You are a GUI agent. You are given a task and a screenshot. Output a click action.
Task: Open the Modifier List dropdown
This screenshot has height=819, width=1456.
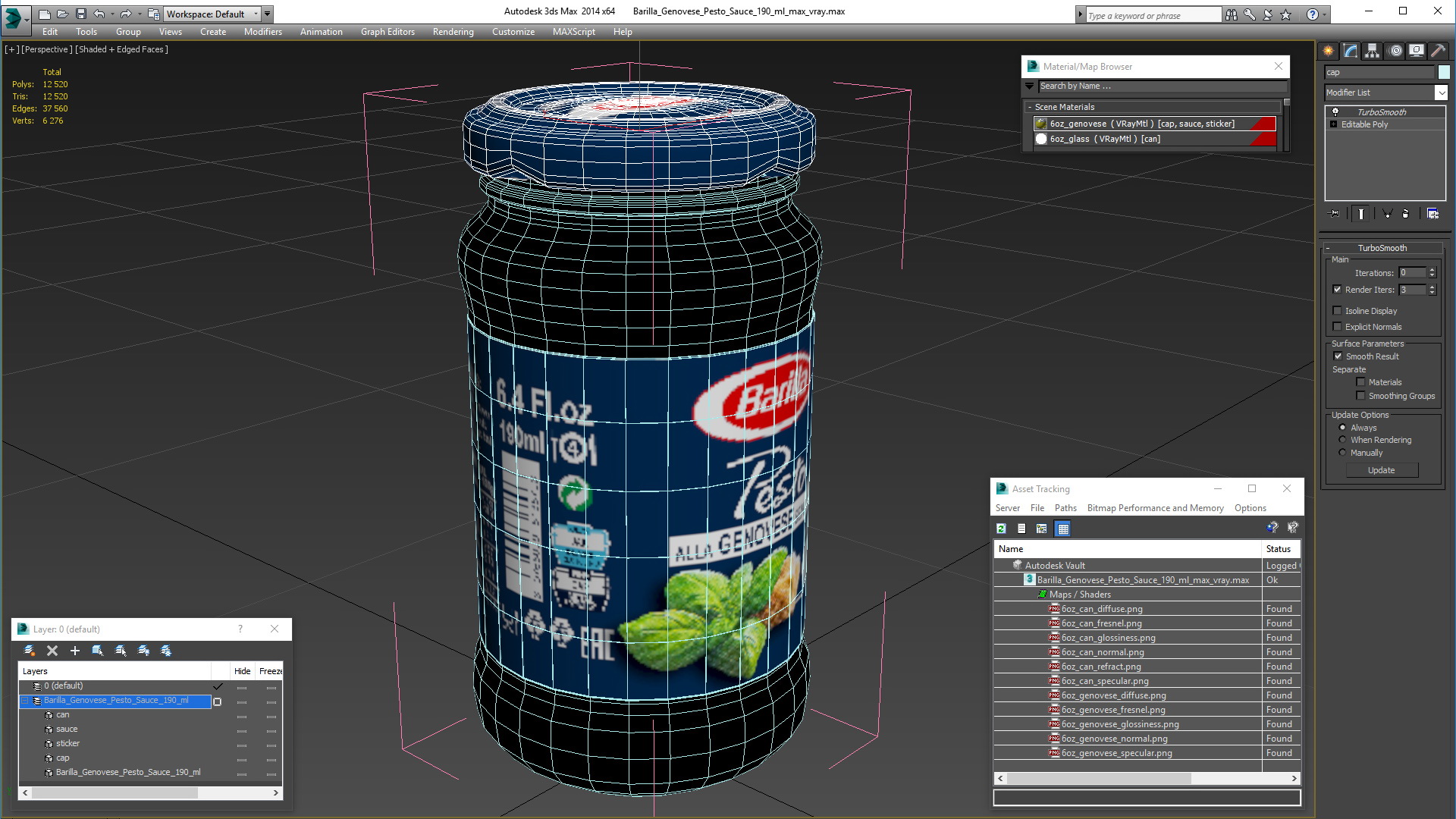pyautogui.click(x=1441, y=93)
